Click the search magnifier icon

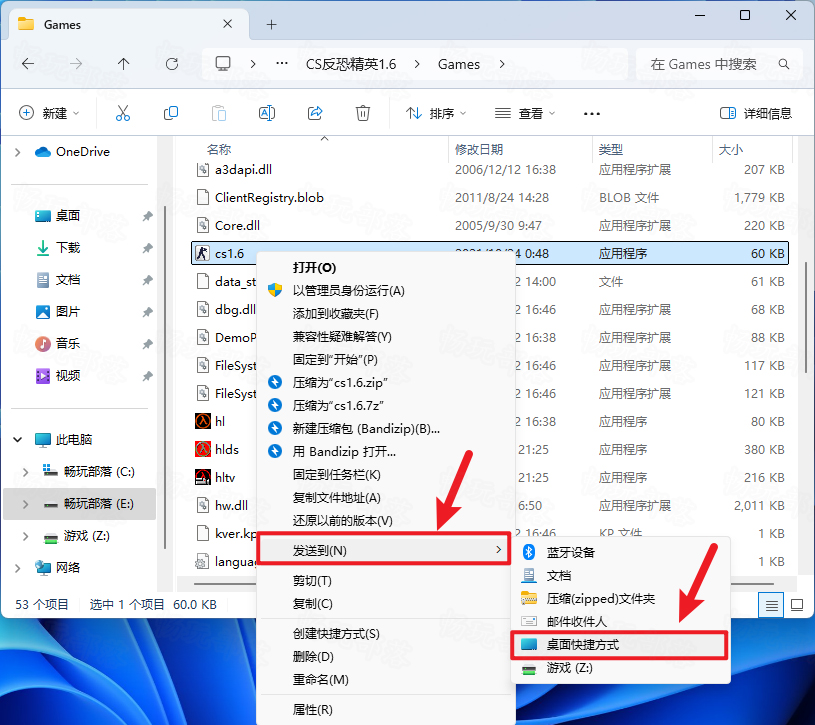point(784,64)
